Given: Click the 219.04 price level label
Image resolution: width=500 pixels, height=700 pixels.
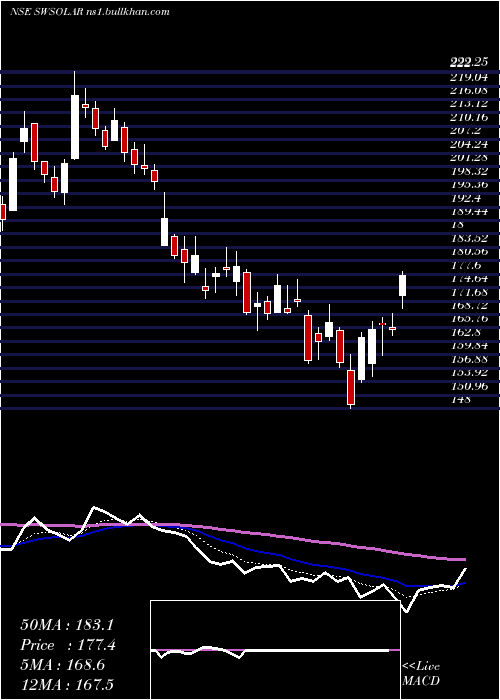Looking at the screenshot, I should pyautogui.click(x=468, y=78).
